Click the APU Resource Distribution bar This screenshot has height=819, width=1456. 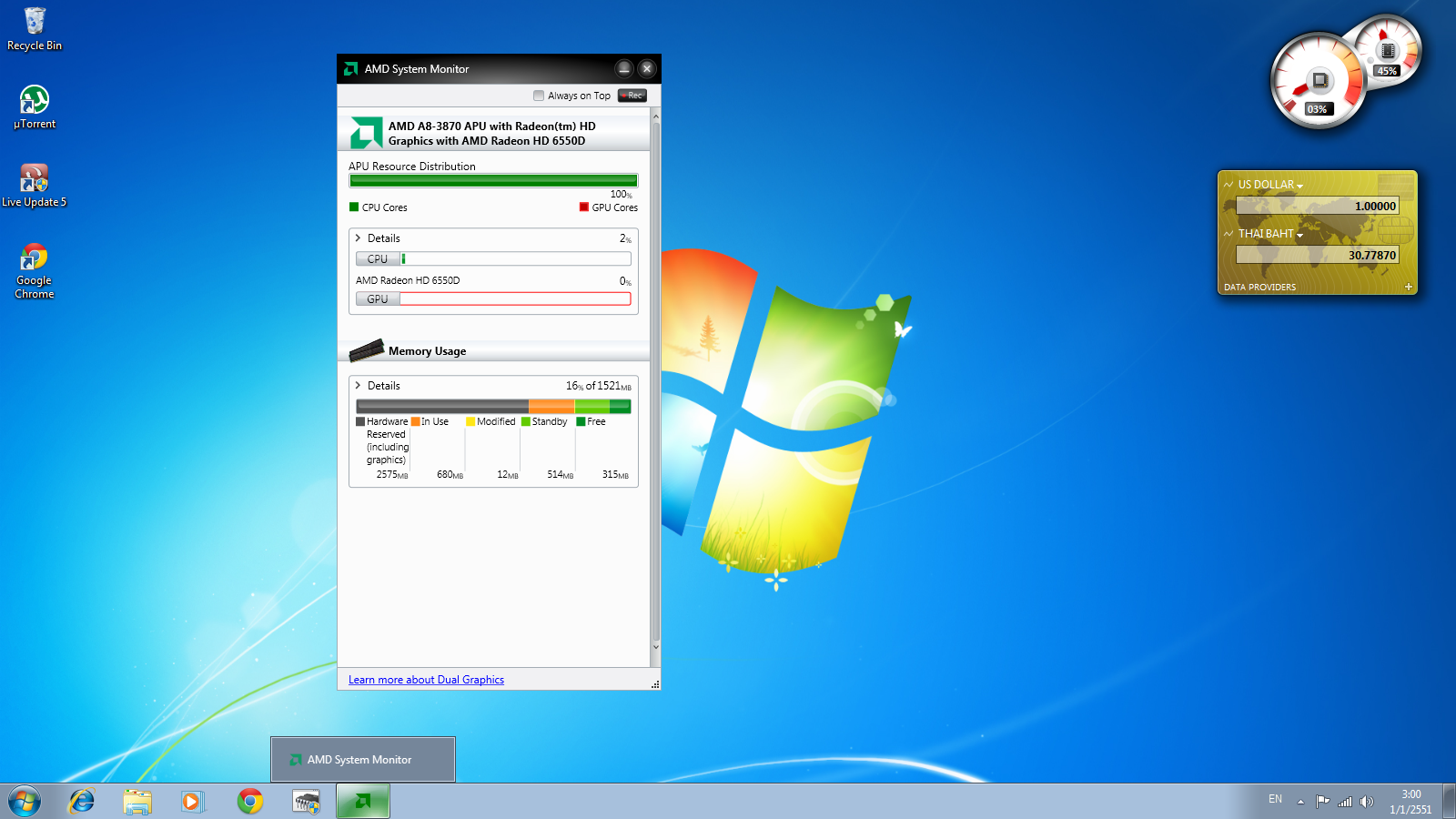[x=493, y=181]
